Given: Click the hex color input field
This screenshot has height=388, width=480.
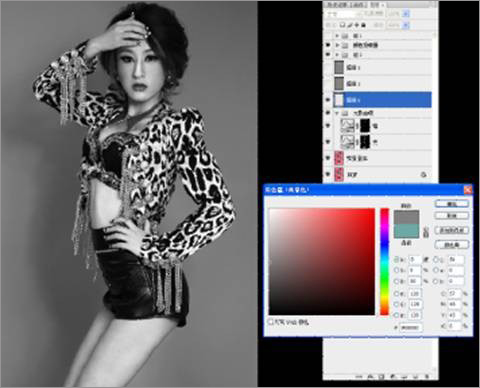Looking at the screenshot, I should click(411, 328).
